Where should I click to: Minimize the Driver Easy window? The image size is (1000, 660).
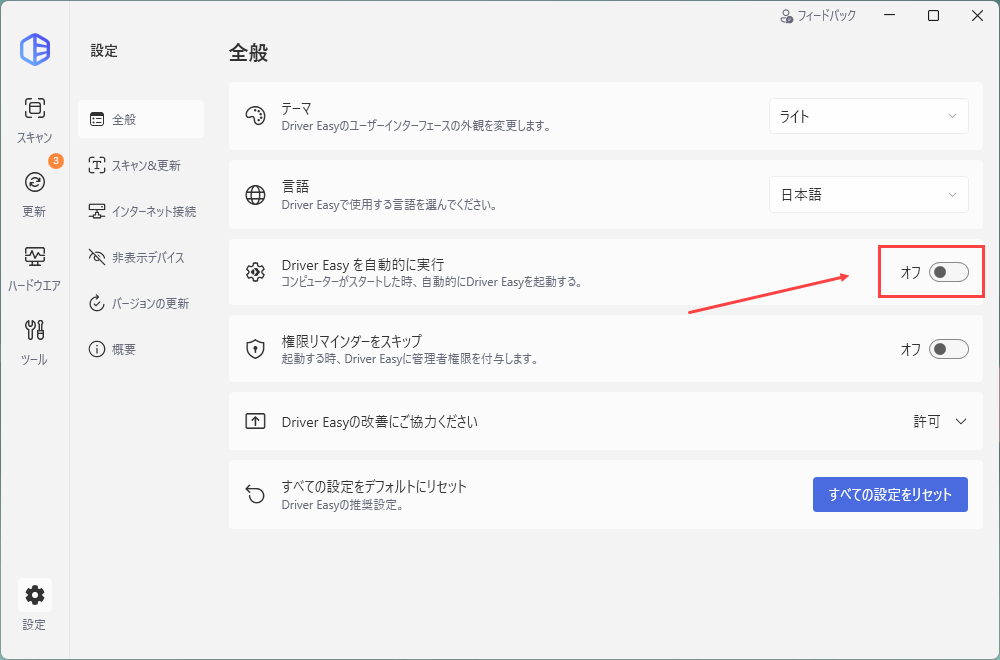(x=889, y=16)
